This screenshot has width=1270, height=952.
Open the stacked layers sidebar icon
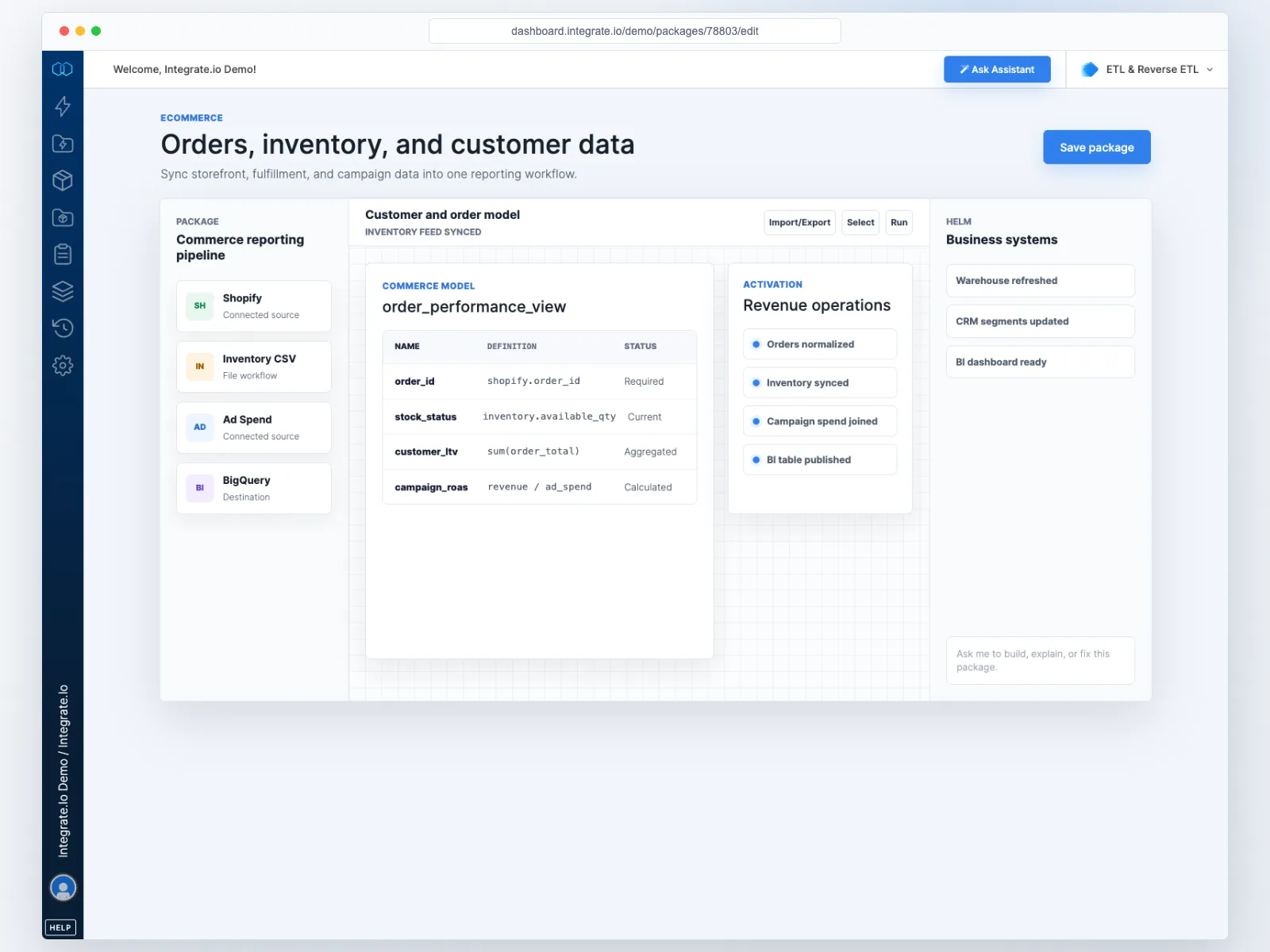click(63, 291)
